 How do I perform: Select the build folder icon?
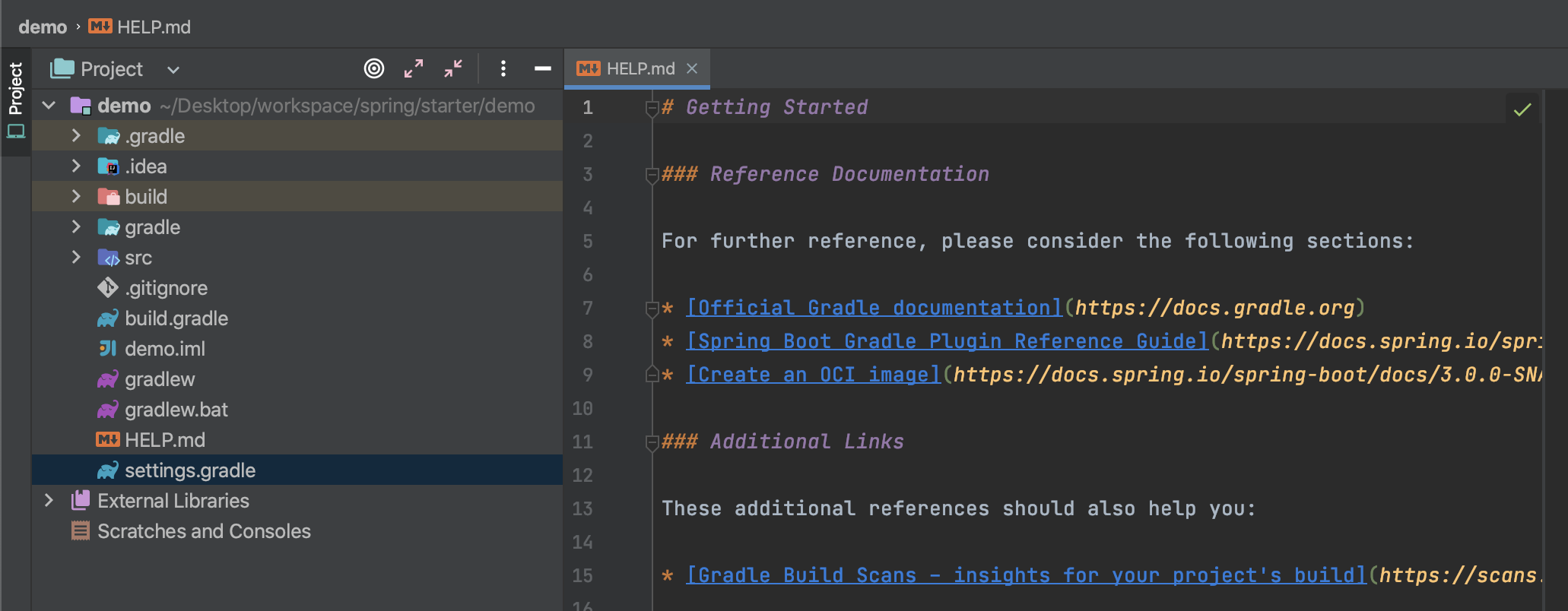pyautogui.click(x=108, y=197)
